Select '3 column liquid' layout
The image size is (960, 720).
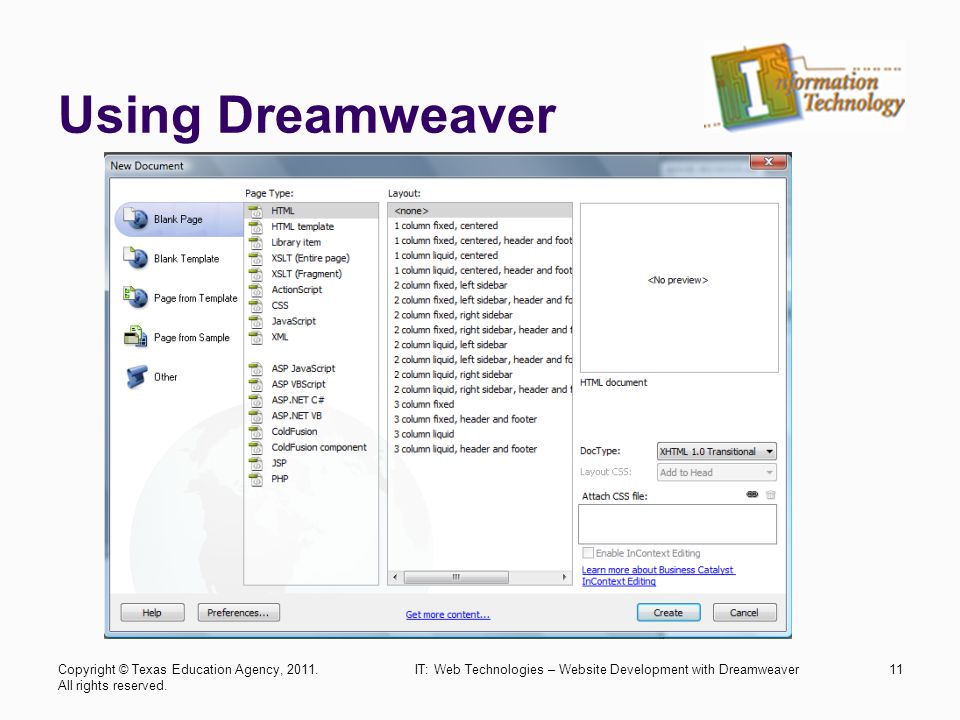click(x=480, y=434)
